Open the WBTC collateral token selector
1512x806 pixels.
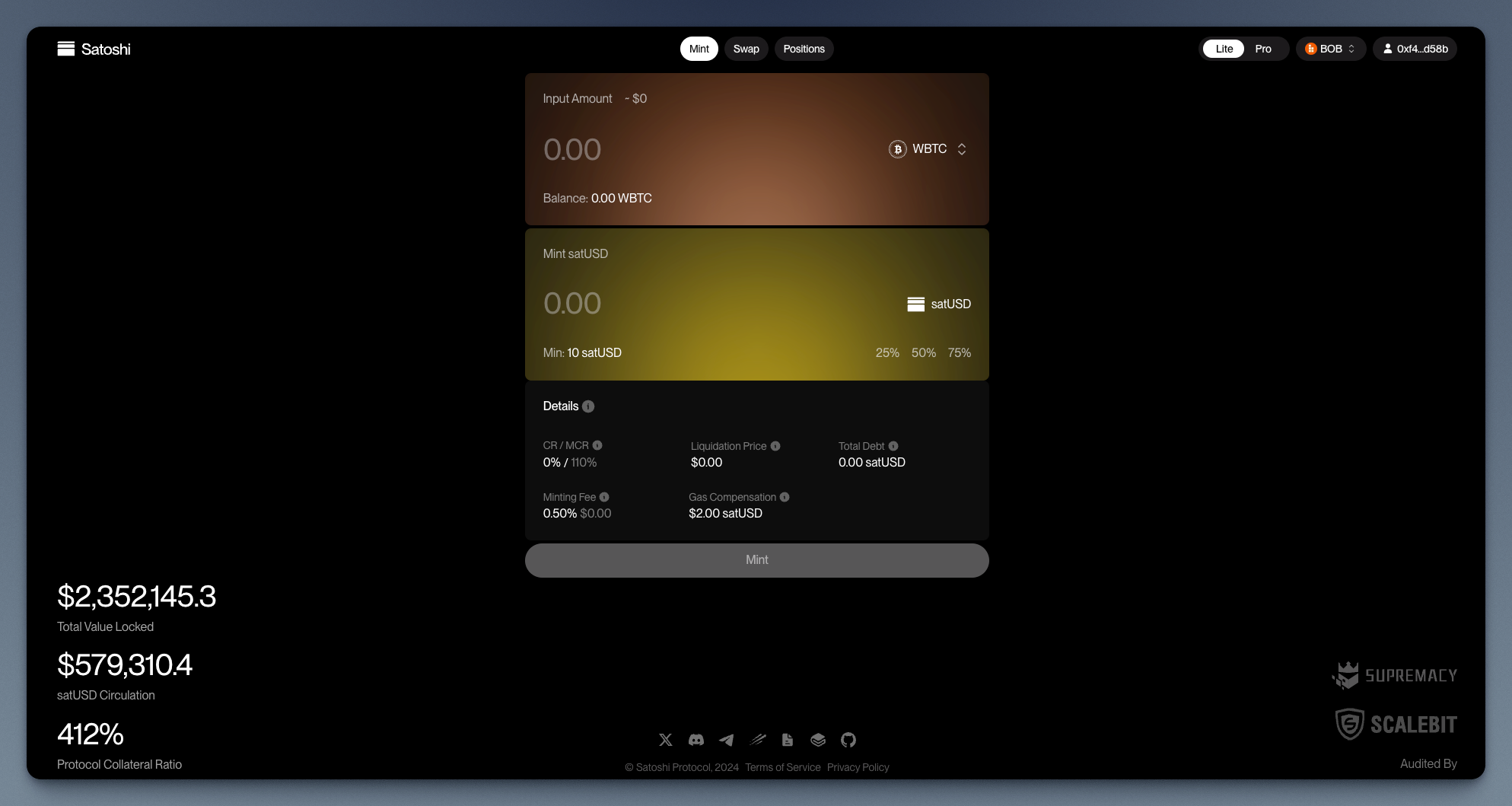coord(928,149)
